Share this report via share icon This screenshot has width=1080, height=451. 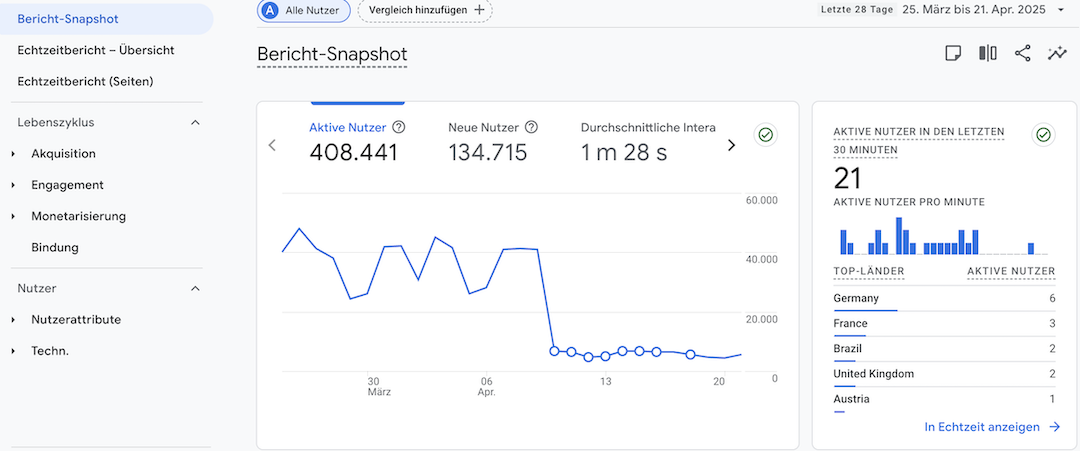(1023, 54)
